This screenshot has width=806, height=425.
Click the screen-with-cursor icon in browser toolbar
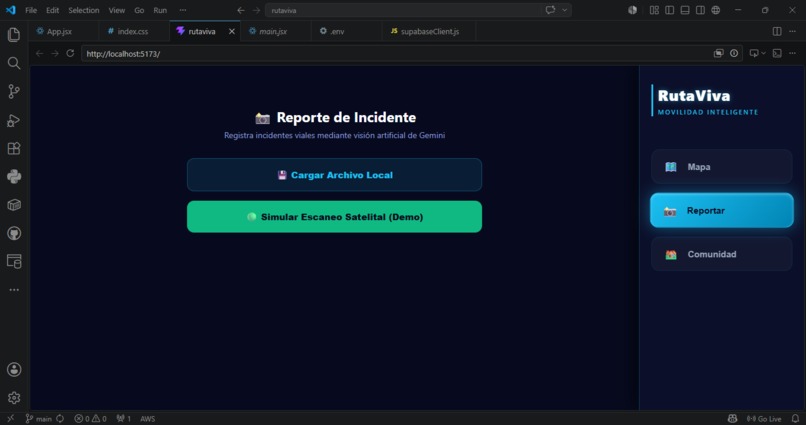tap(754, 53)
